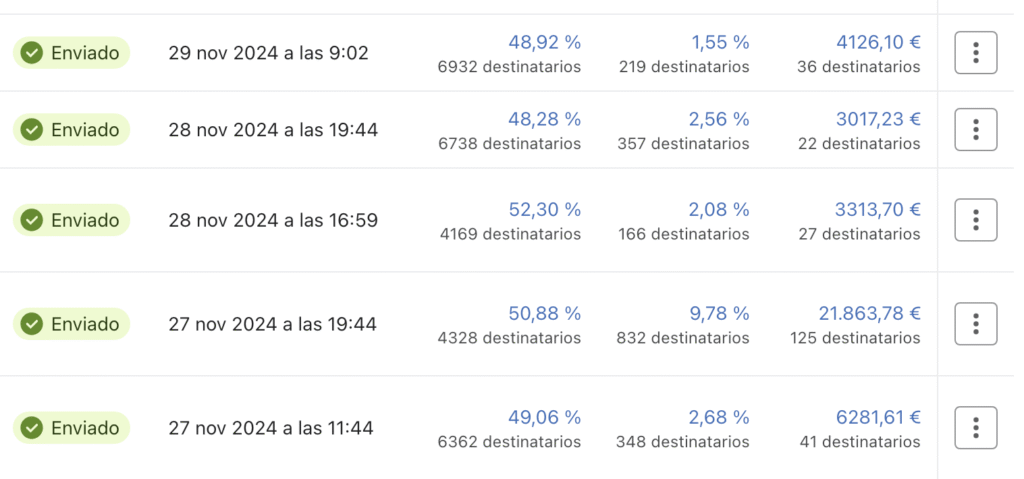Screen dimensions: 1024x479
Task: Open three-dot menu for 29 nov 9:02 campaign
Action: 975,53
